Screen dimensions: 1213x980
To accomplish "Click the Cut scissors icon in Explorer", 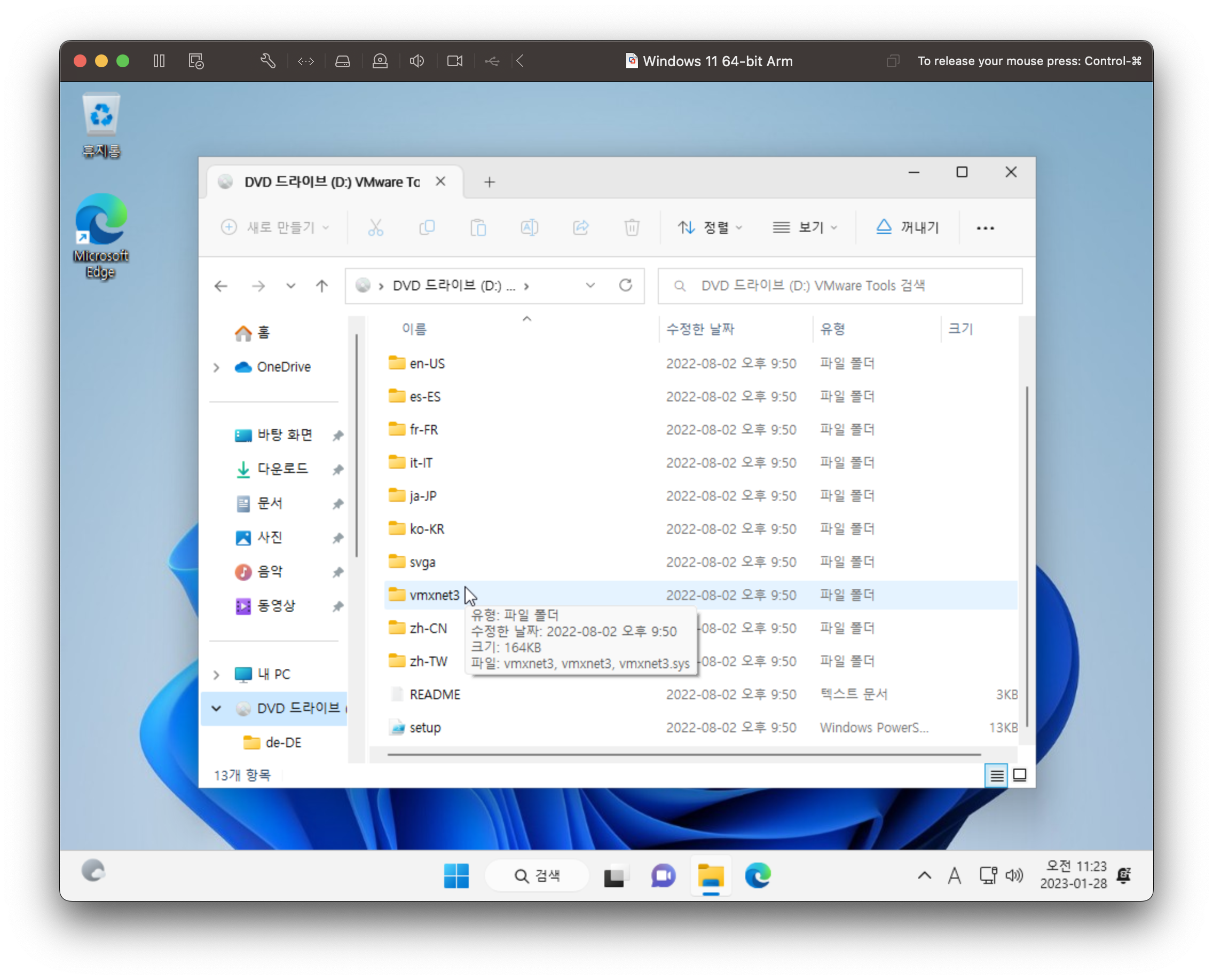I will 375,227.
